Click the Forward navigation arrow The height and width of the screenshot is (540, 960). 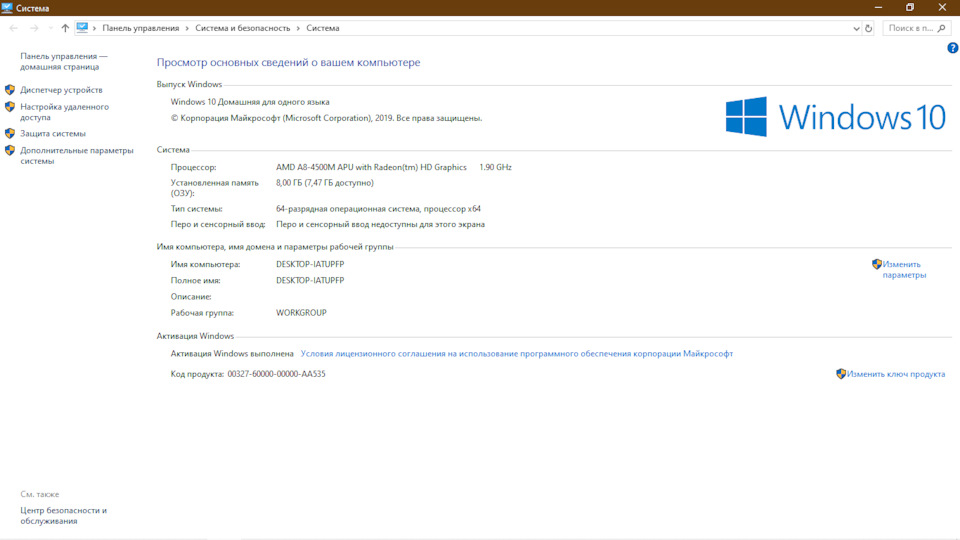click(34, 28)
